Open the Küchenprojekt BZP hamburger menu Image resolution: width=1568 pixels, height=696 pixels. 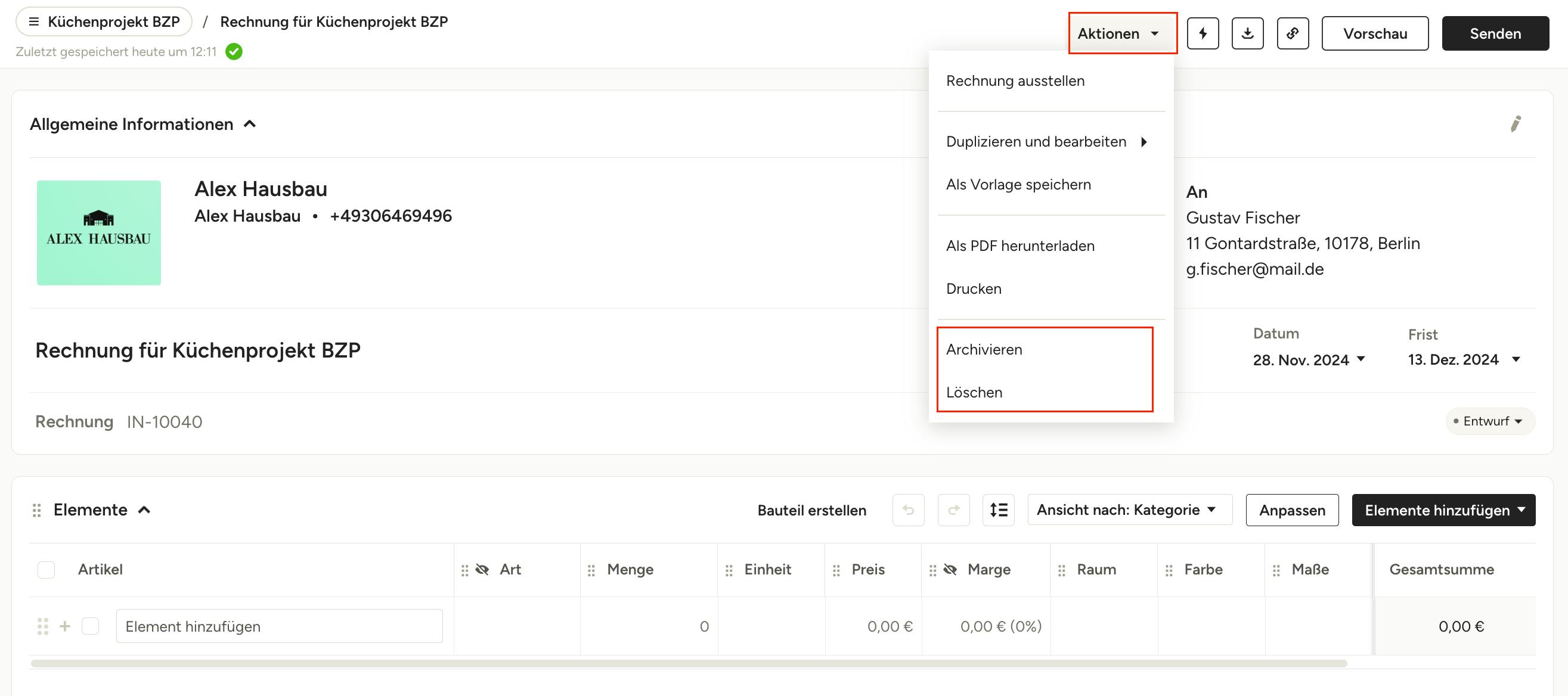click(x=34, y=22)
